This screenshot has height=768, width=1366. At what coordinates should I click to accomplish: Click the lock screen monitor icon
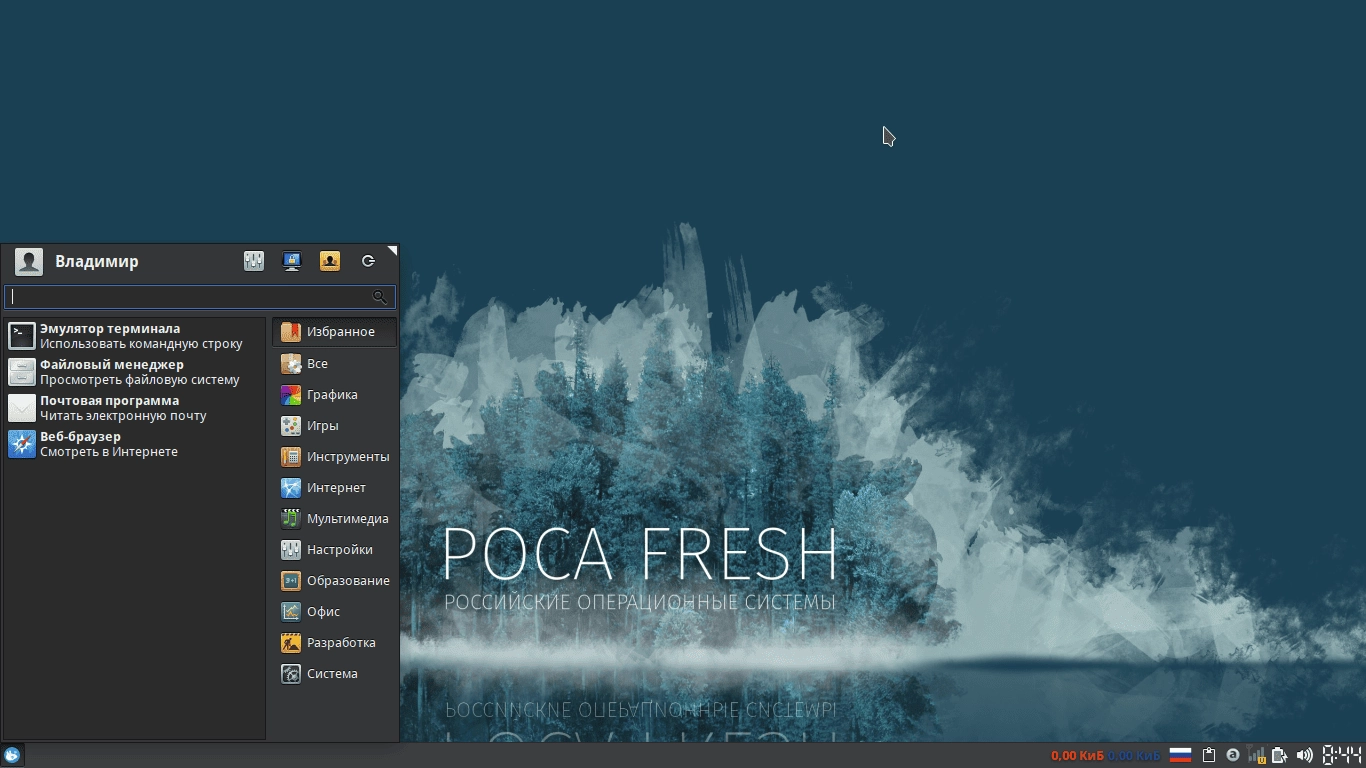coord(292,261)
